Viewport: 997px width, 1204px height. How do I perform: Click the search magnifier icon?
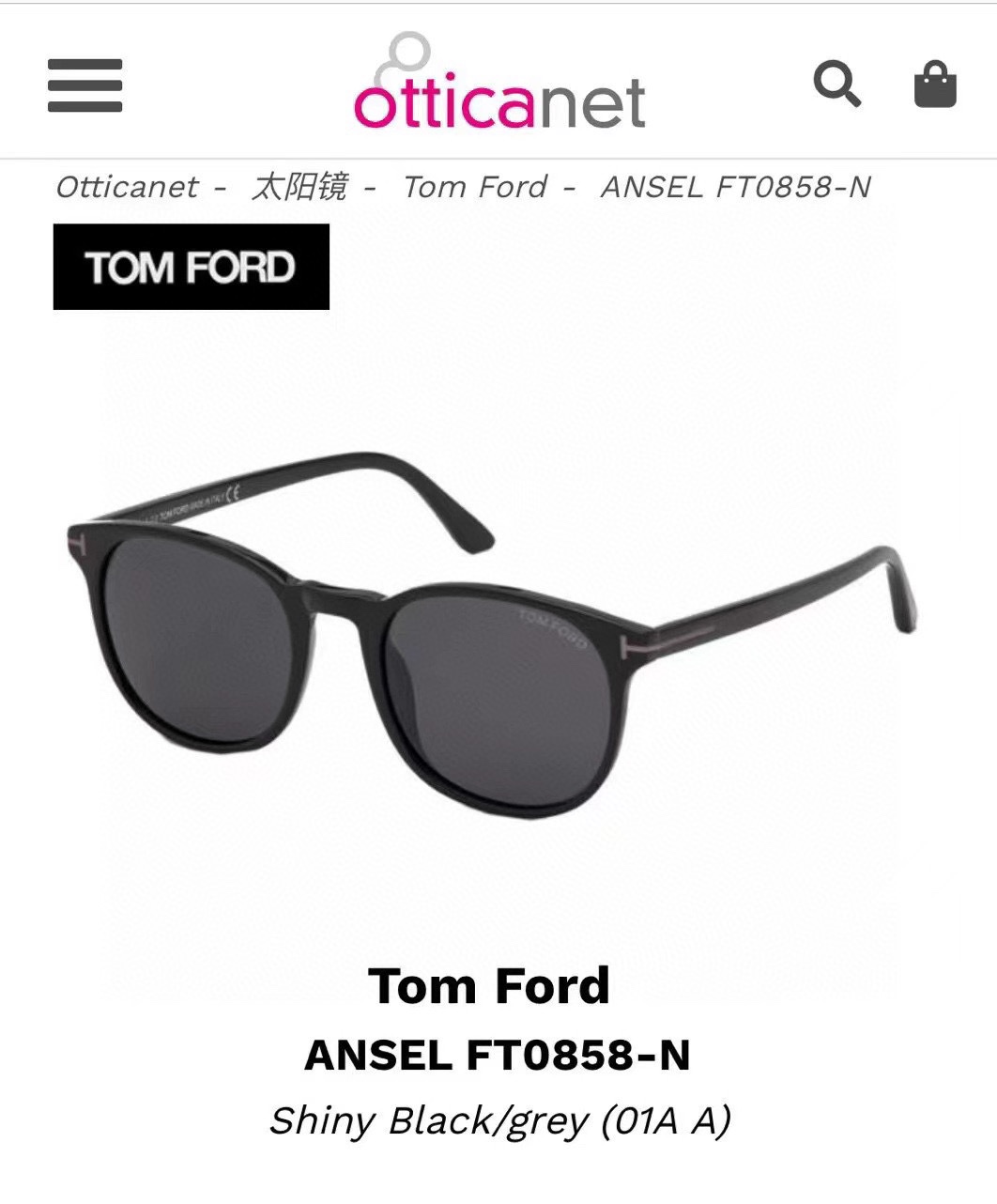pos(836,85)
